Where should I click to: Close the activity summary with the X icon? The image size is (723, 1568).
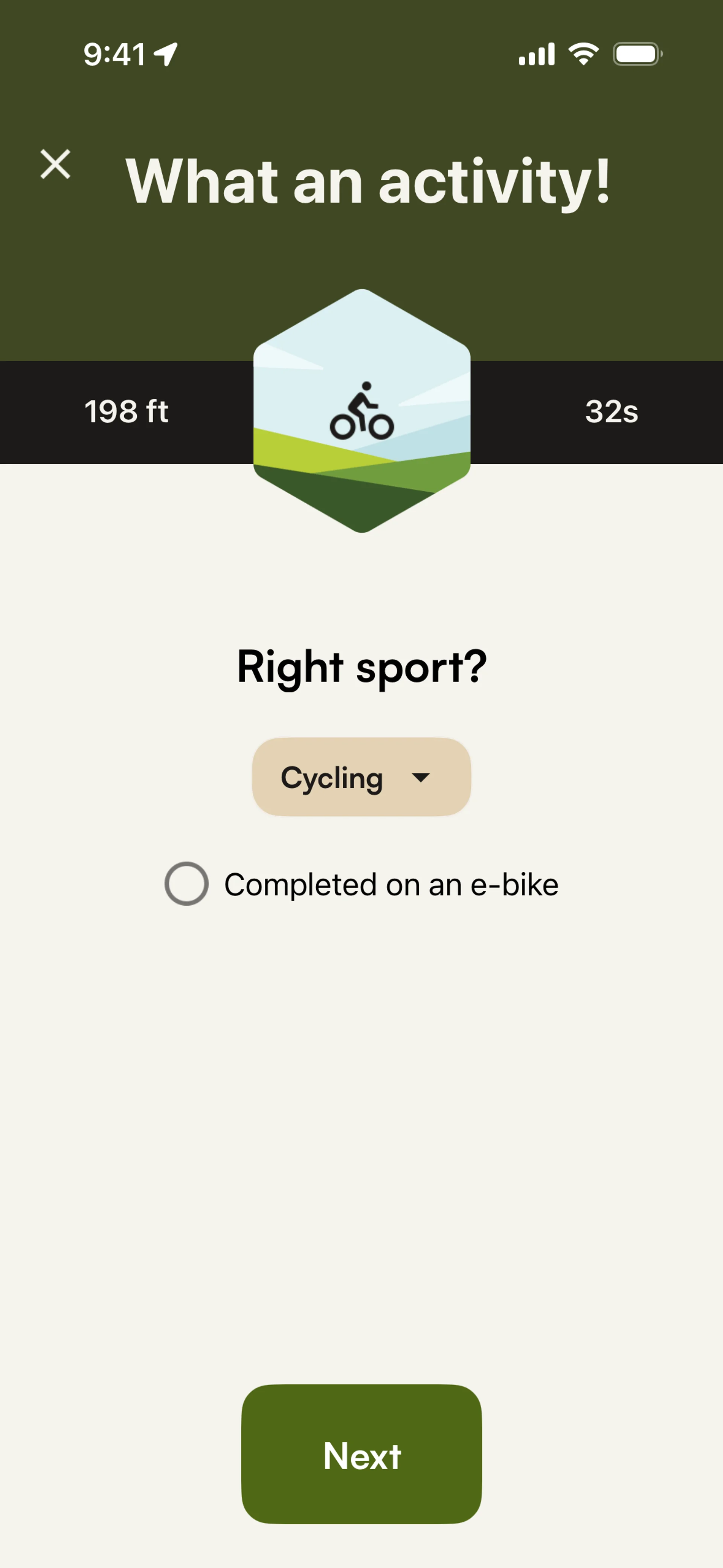tap(55, 164)
